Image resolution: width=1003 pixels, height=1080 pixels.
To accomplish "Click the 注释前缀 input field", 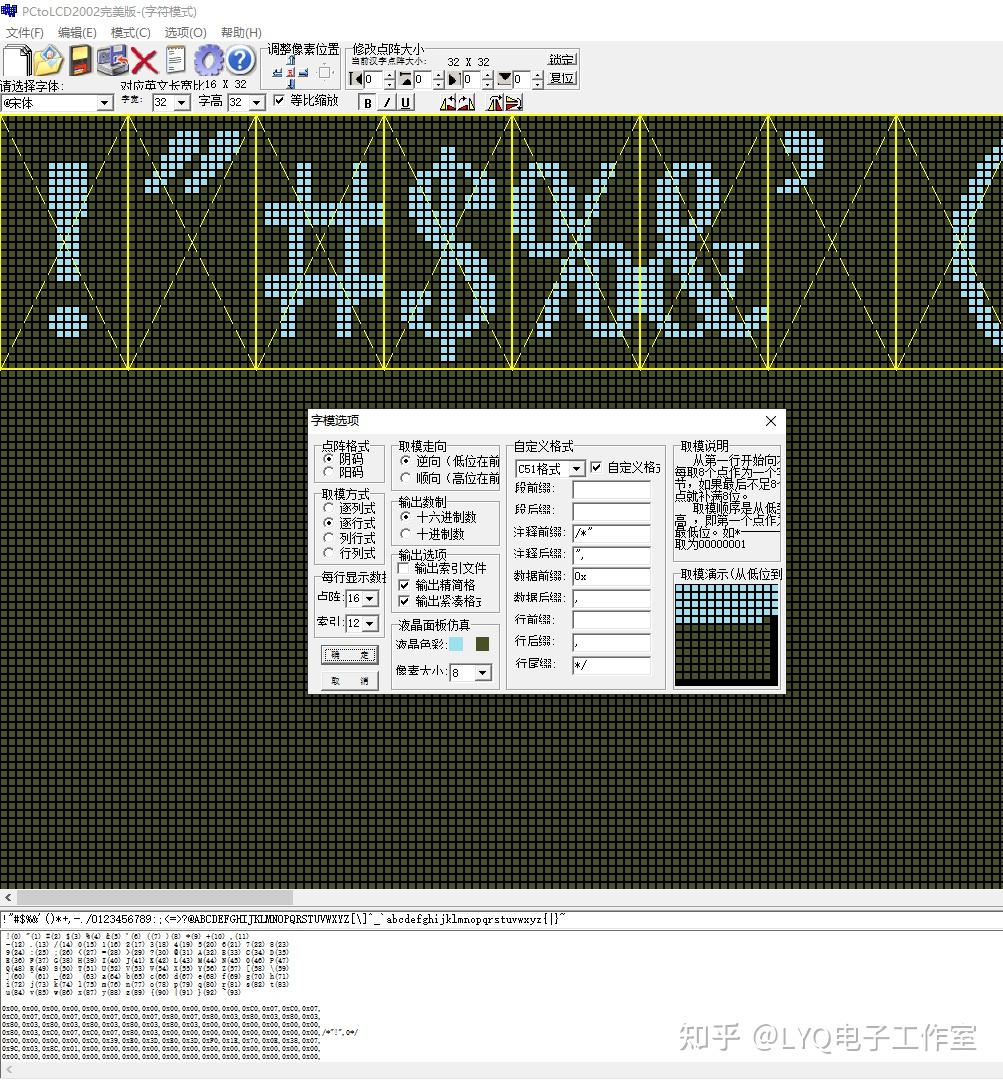I will [x=610, y=532].
